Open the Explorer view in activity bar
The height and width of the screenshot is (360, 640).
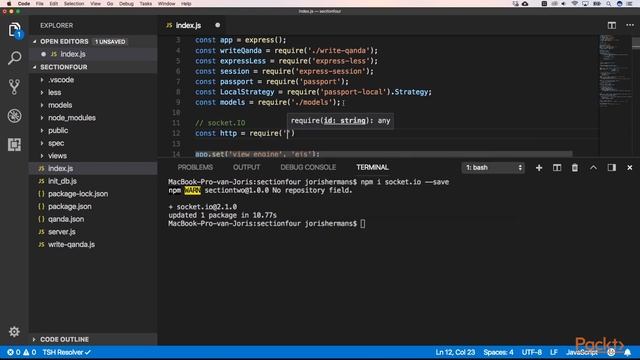point(14,30)
